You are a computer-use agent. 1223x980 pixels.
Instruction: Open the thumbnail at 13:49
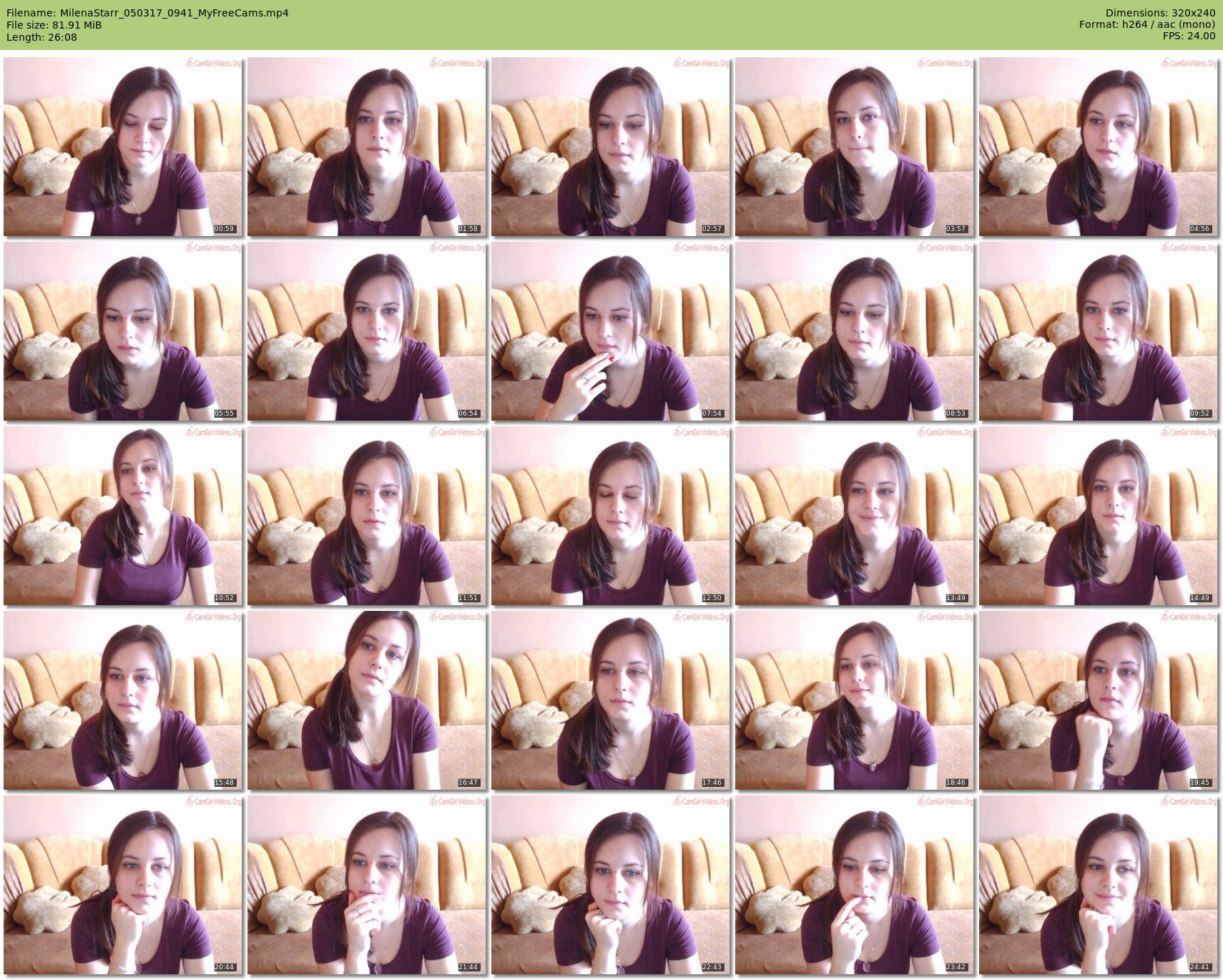coord(855,516)
